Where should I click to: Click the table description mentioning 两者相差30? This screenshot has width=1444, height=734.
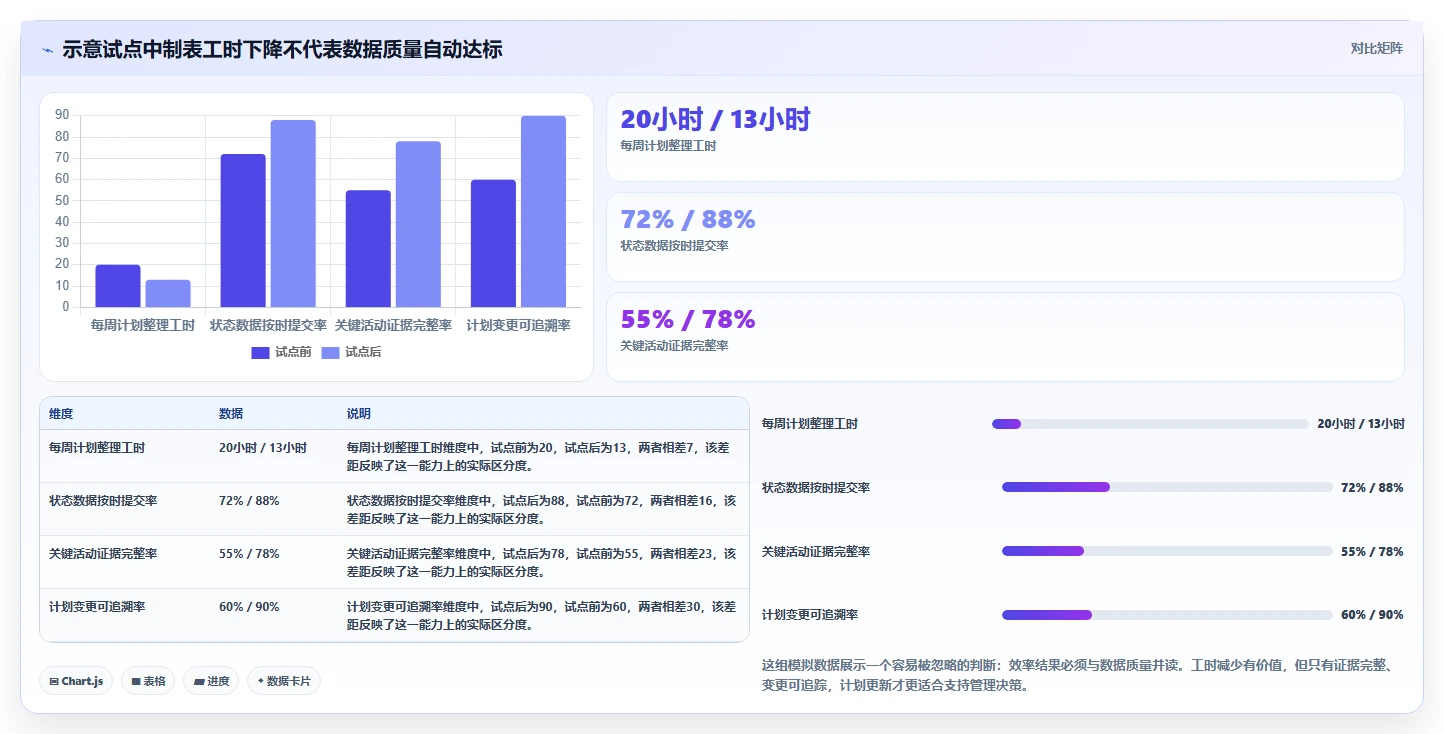pos(541,615)
